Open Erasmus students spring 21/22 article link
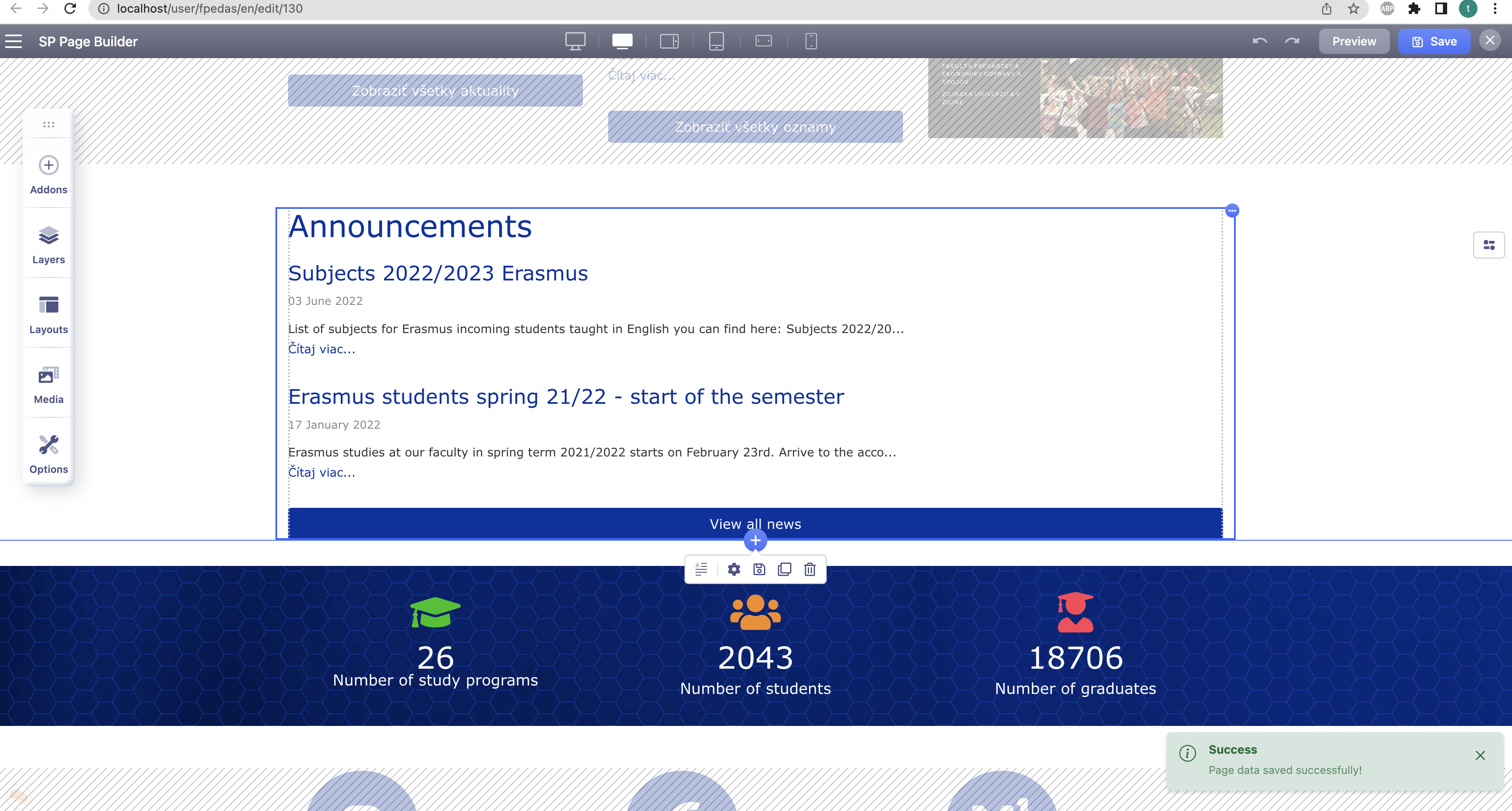1512x811 pixels. pyautogui.click(x=566, y=397)
